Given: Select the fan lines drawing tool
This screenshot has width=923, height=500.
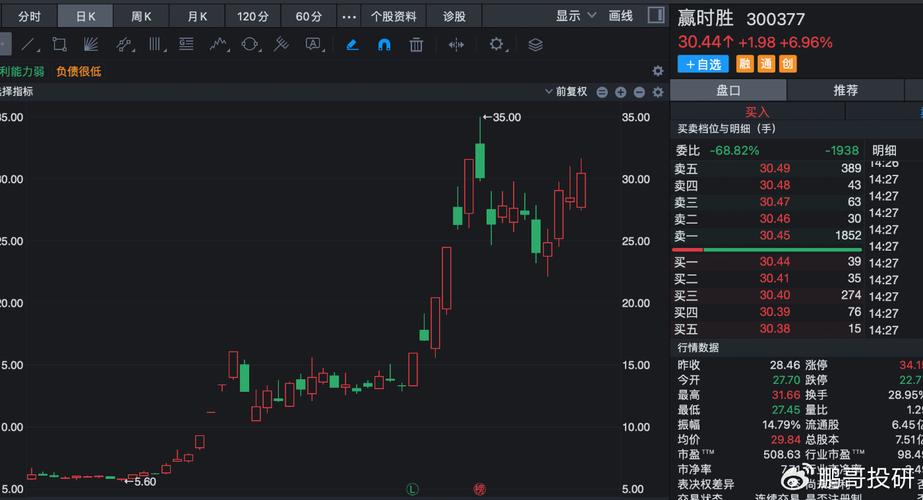Looking at the screenshot, I should (91, 45).
